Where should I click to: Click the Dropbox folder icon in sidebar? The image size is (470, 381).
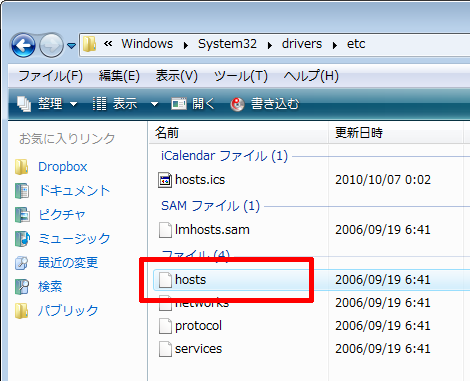point(22,167)
